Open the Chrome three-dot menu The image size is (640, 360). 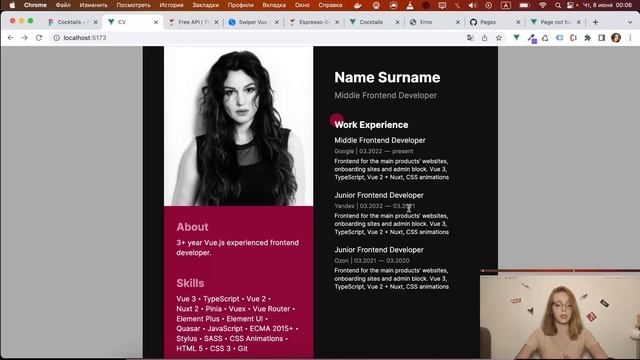pos(630,38)
